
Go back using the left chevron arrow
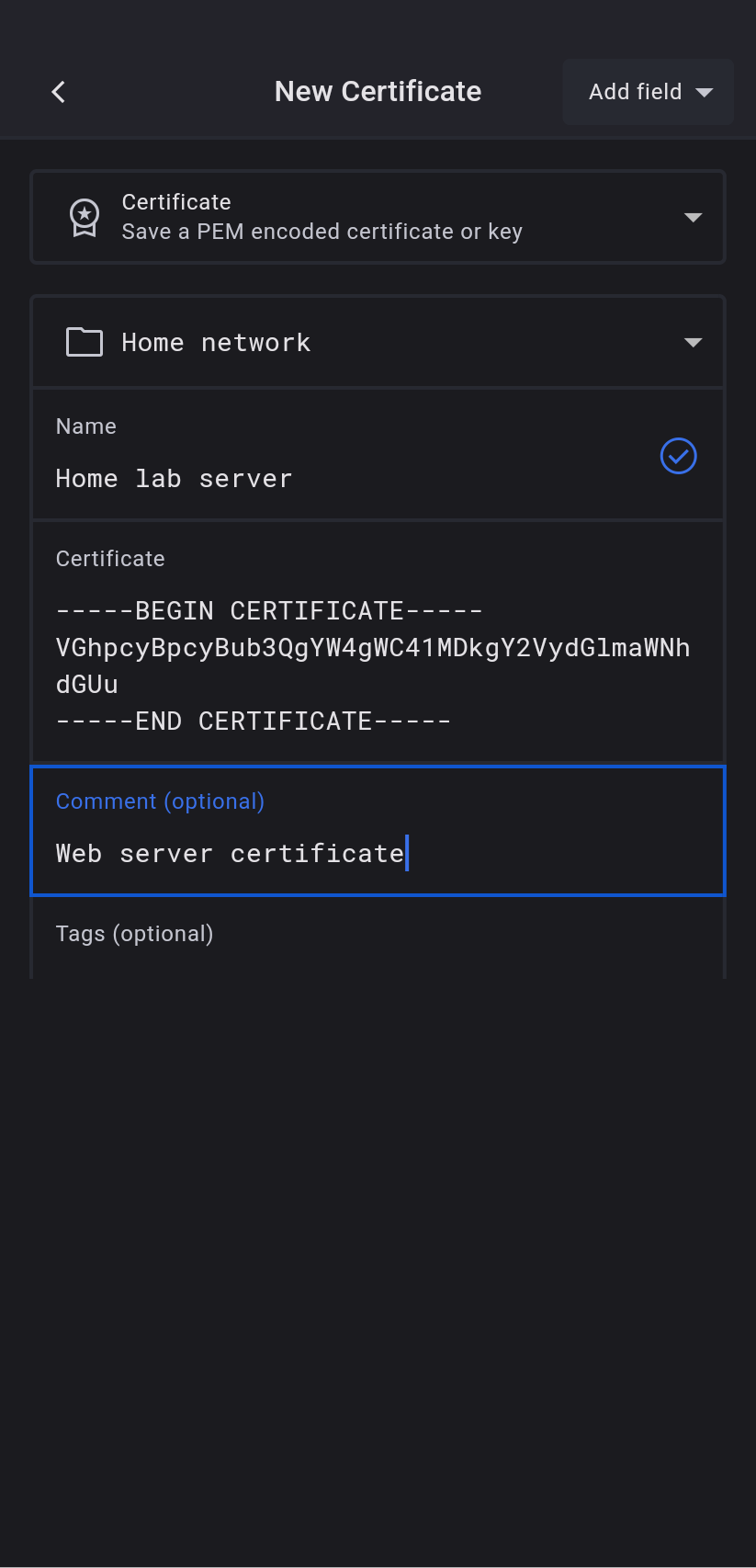point(59,92)
